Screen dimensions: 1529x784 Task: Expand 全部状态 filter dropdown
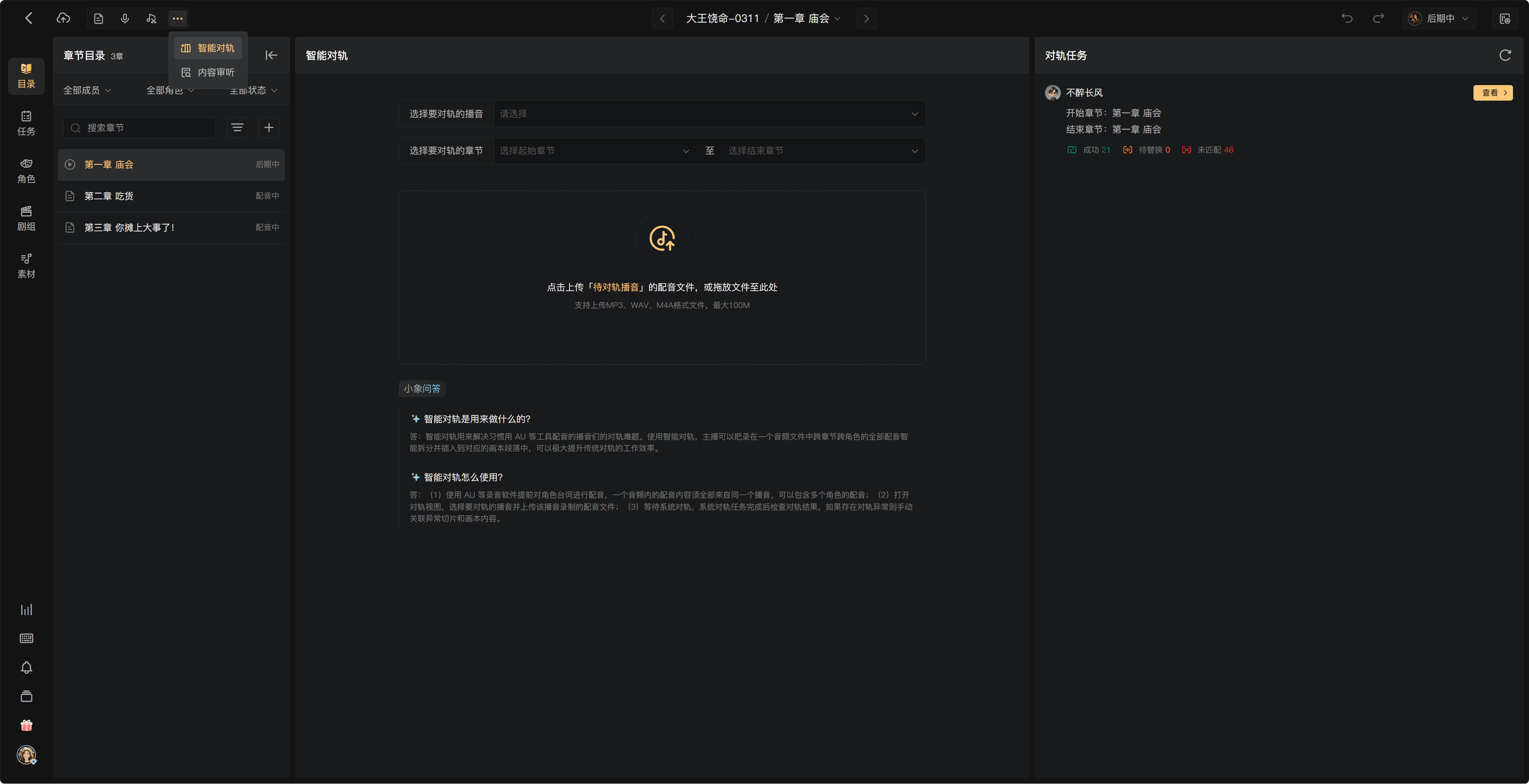tap(254, 90)
